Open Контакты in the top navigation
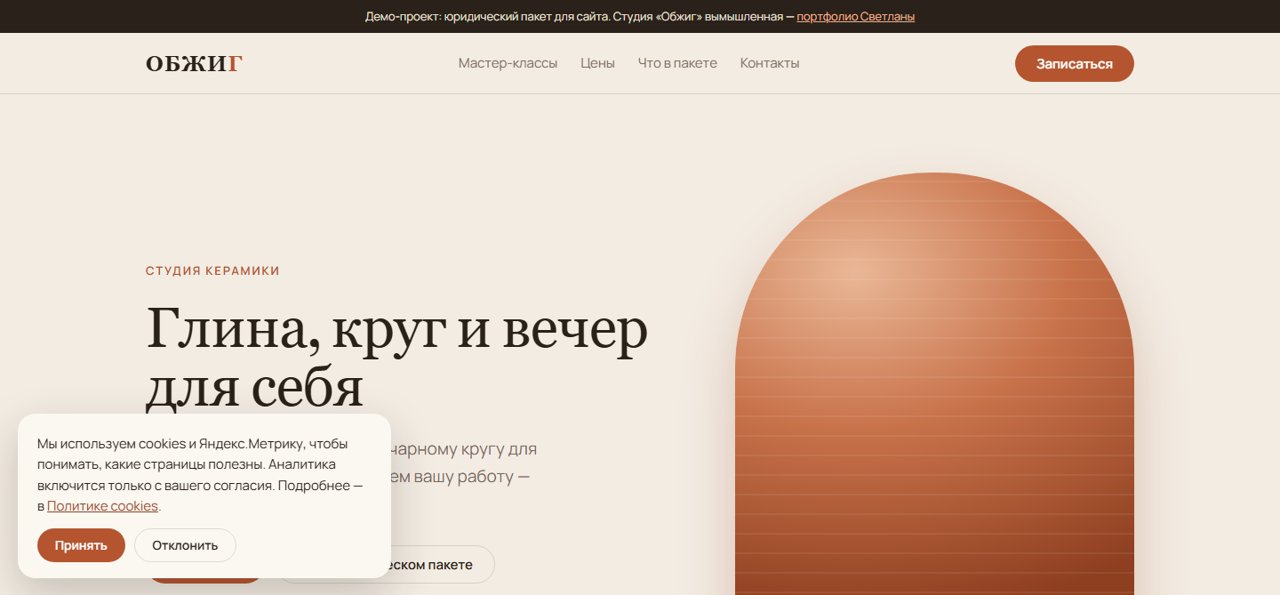This screenshot has width=1280, height=595. 769,63
